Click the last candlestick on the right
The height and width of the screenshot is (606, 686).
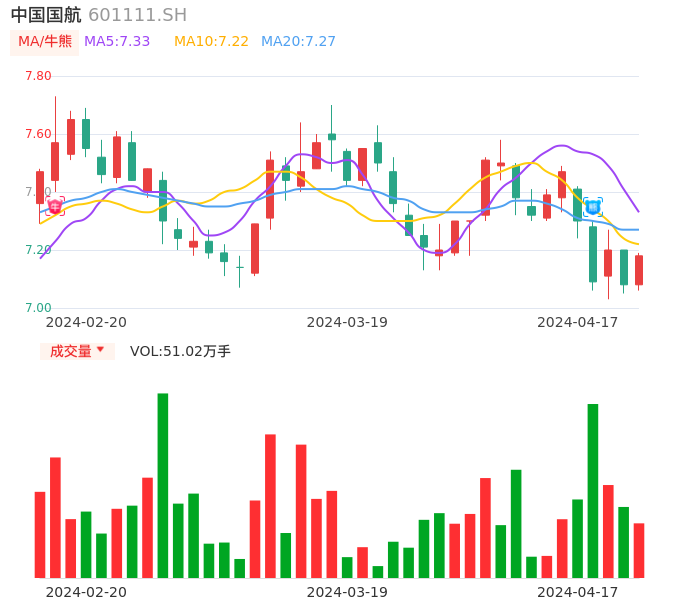[x=639, y=270]
